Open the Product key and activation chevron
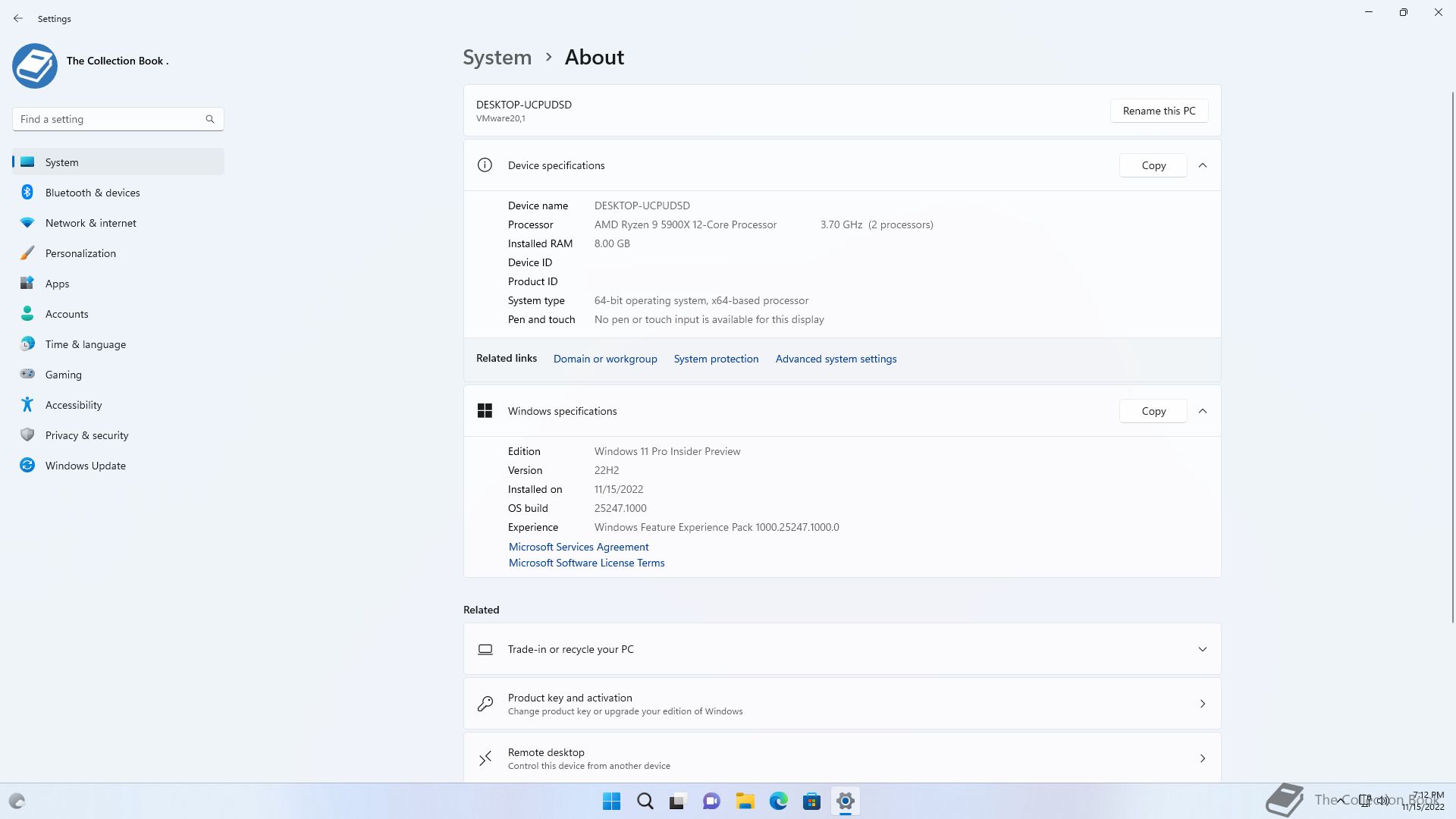 pyautogui.click(x=1203, y=704)
